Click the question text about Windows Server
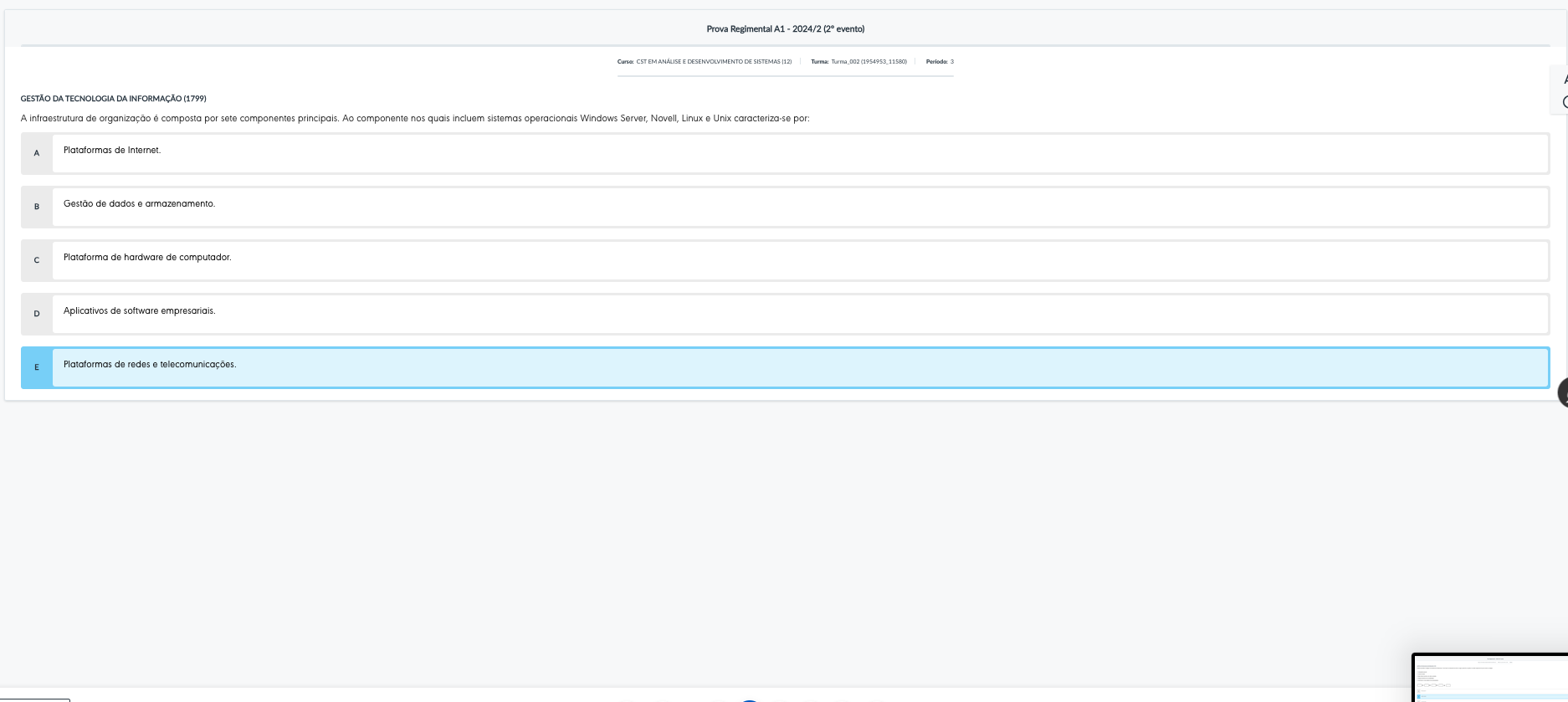This screenshot has width=1568, height=702. [x=415, y=119]
